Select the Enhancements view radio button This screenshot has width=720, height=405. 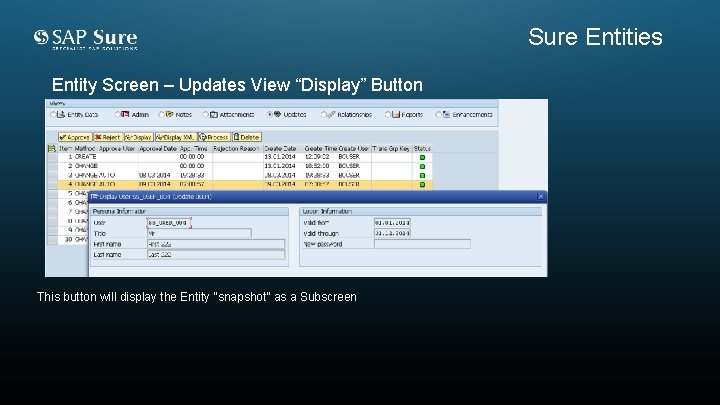(x=438, y=114)
